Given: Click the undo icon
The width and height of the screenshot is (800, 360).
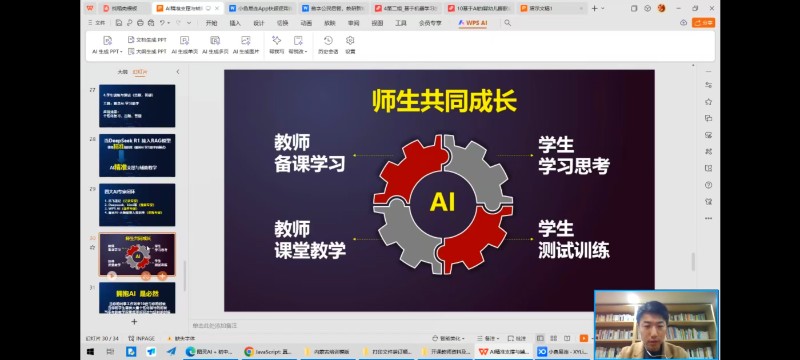Looking at the screenshot, I should (162, 23).
